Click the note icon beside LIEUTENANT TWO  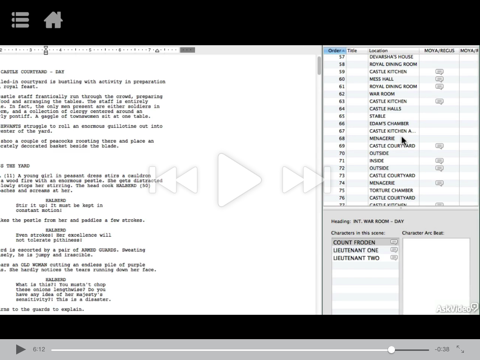point(394,258)
